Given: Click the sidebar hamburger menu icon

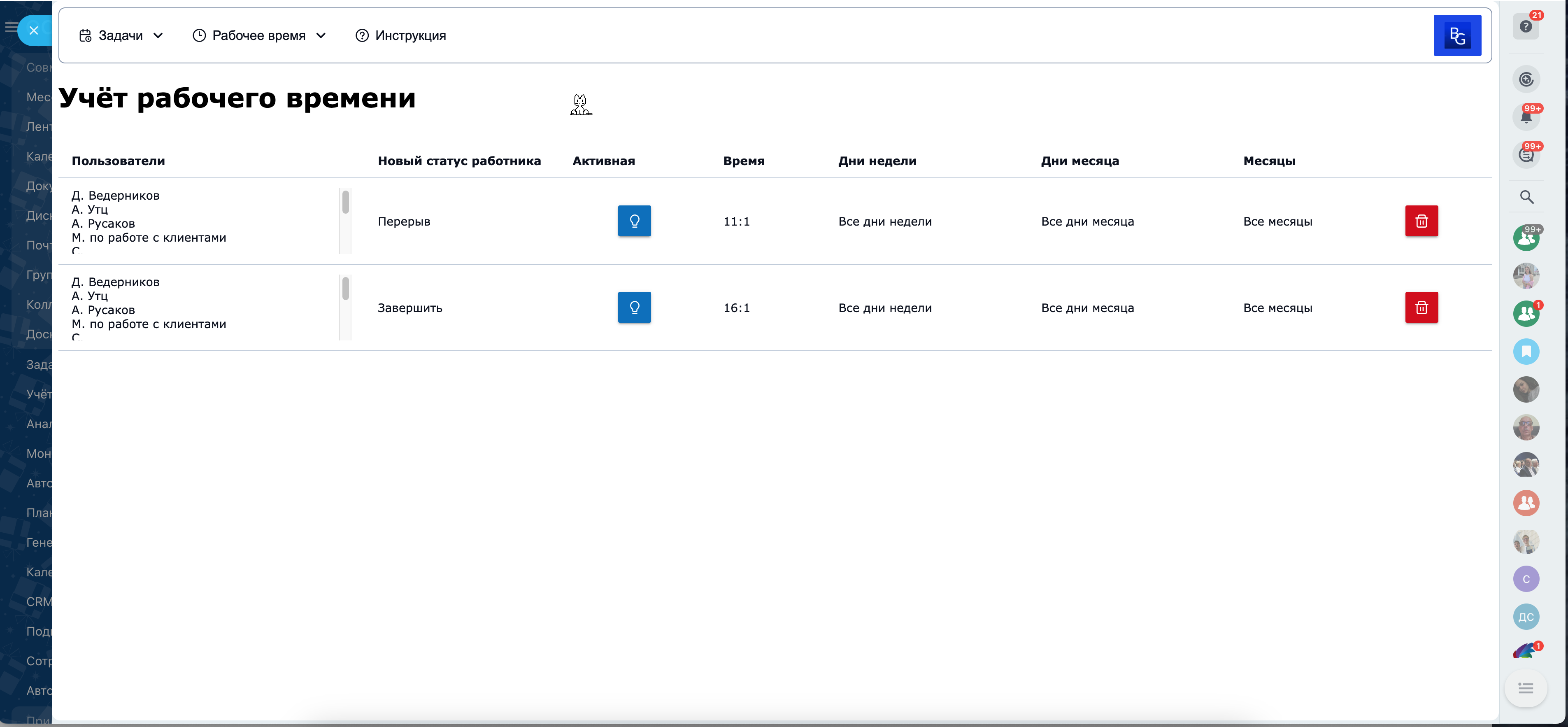Looking at the screenshot, I should click(10, 27).
